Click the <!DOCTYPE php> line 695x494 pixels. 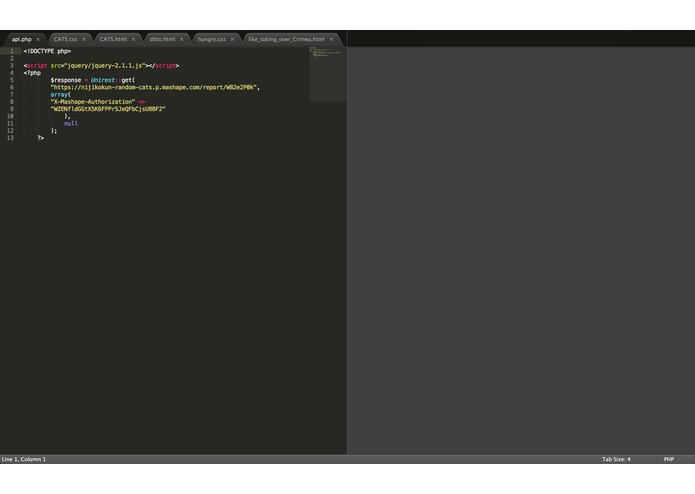click(x=47, y=51)
